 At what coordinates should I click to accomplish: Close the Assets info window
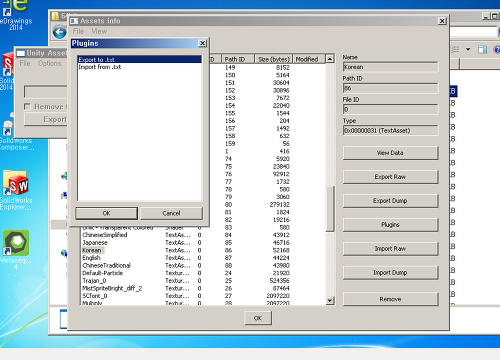point(442,21)
